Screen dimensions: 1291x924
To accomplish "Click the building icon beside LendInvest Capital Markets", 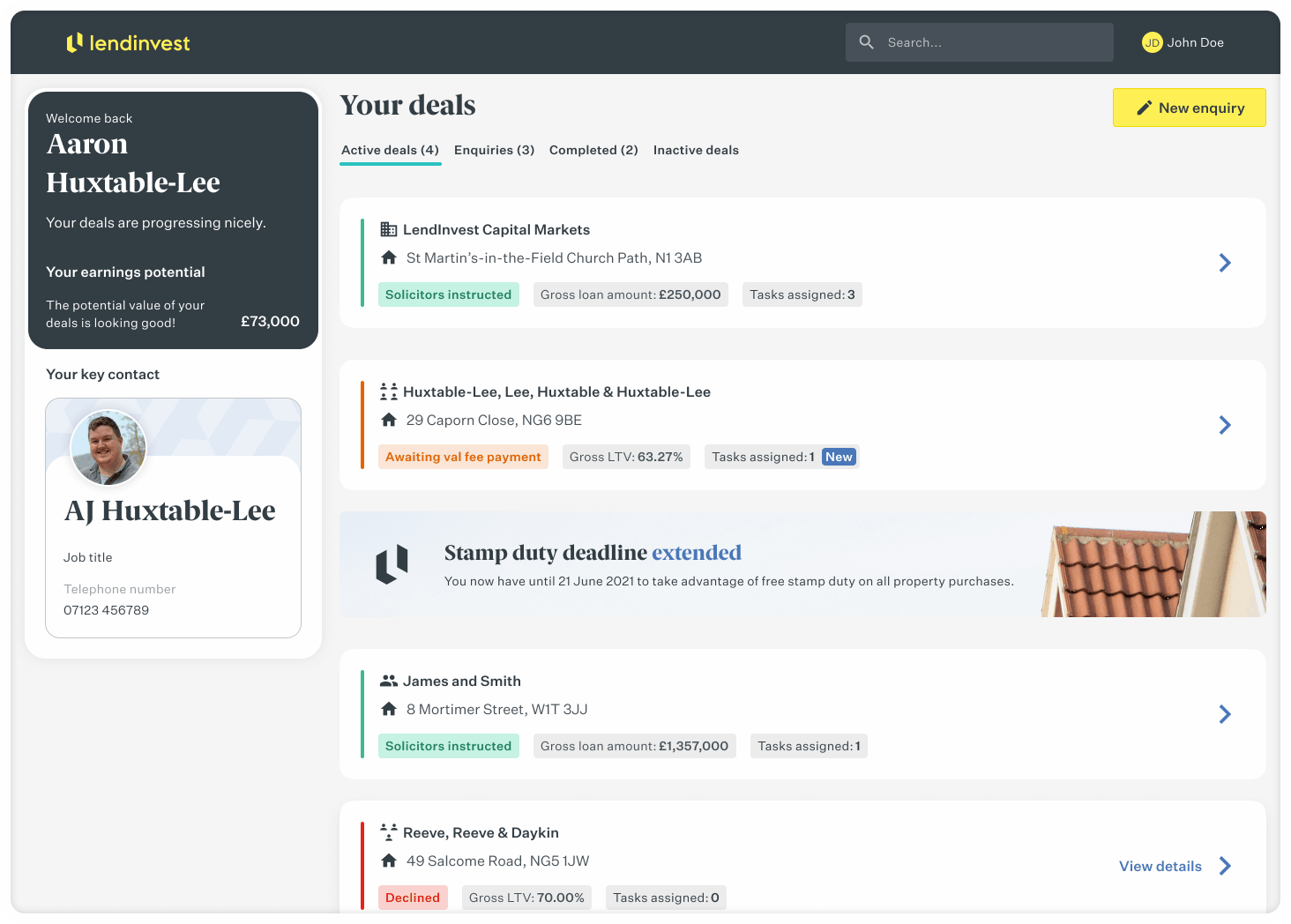I will pyautogui.click(x=388, y=228).
